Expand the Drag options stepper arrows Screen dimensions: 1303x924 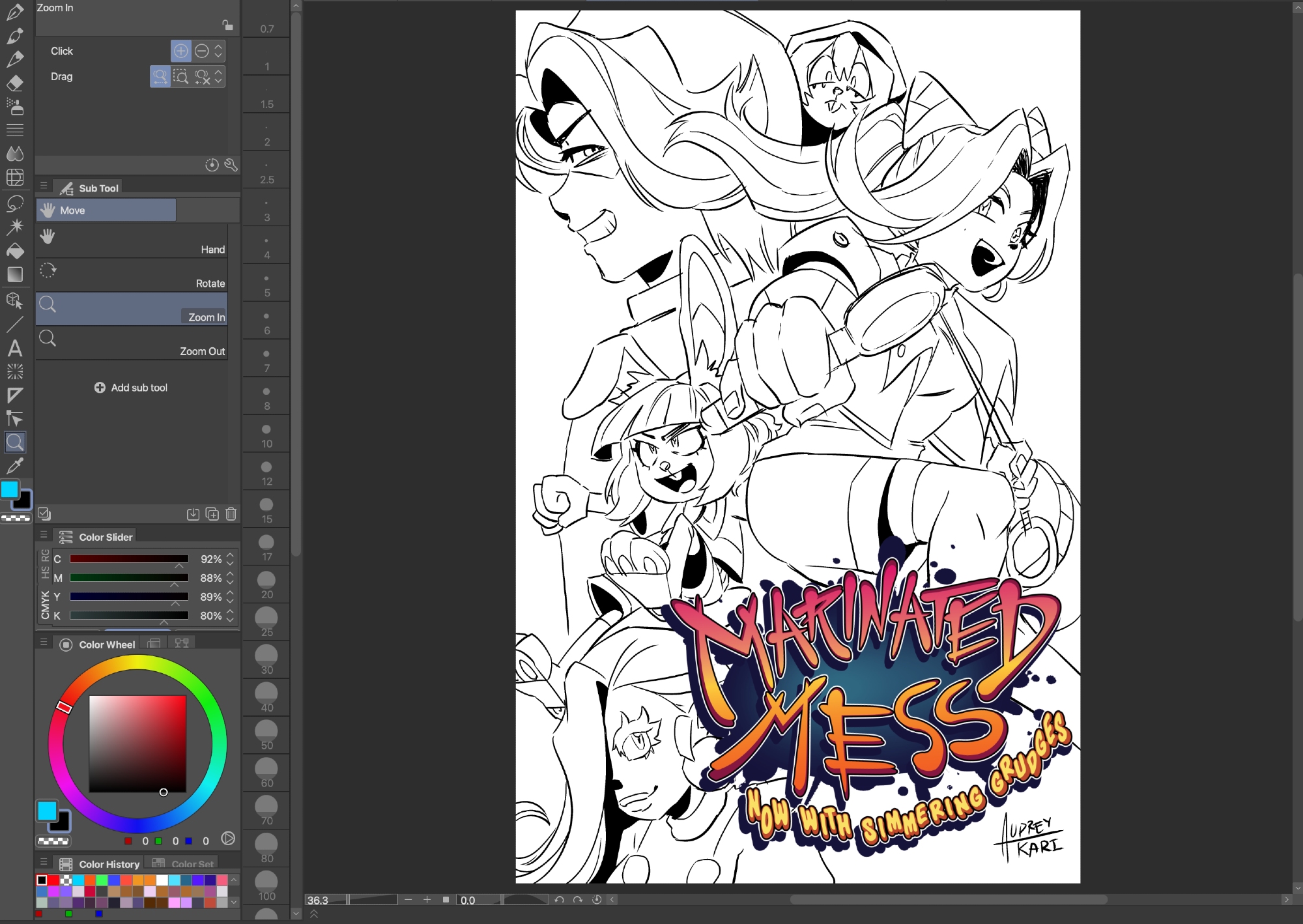(219, 77)
